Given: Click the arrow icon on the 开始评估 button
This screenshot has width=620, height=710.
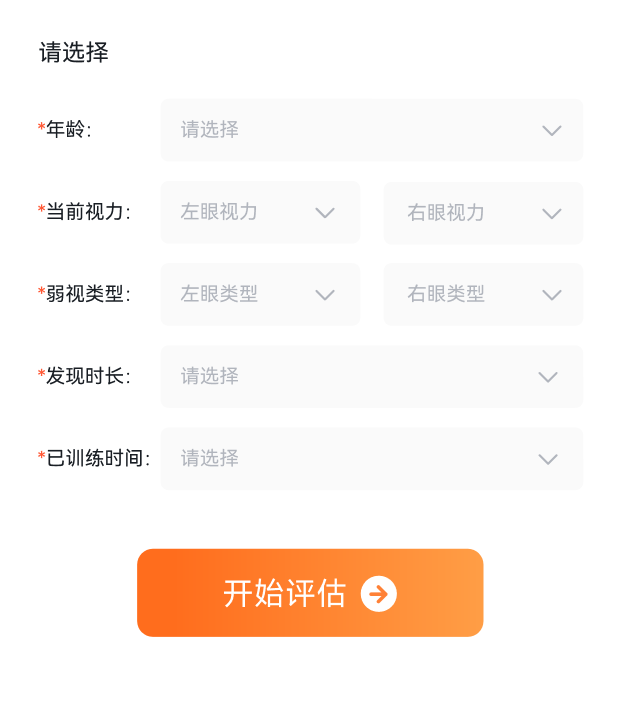Looking at the screenshot, I should [x=379, y=594].
